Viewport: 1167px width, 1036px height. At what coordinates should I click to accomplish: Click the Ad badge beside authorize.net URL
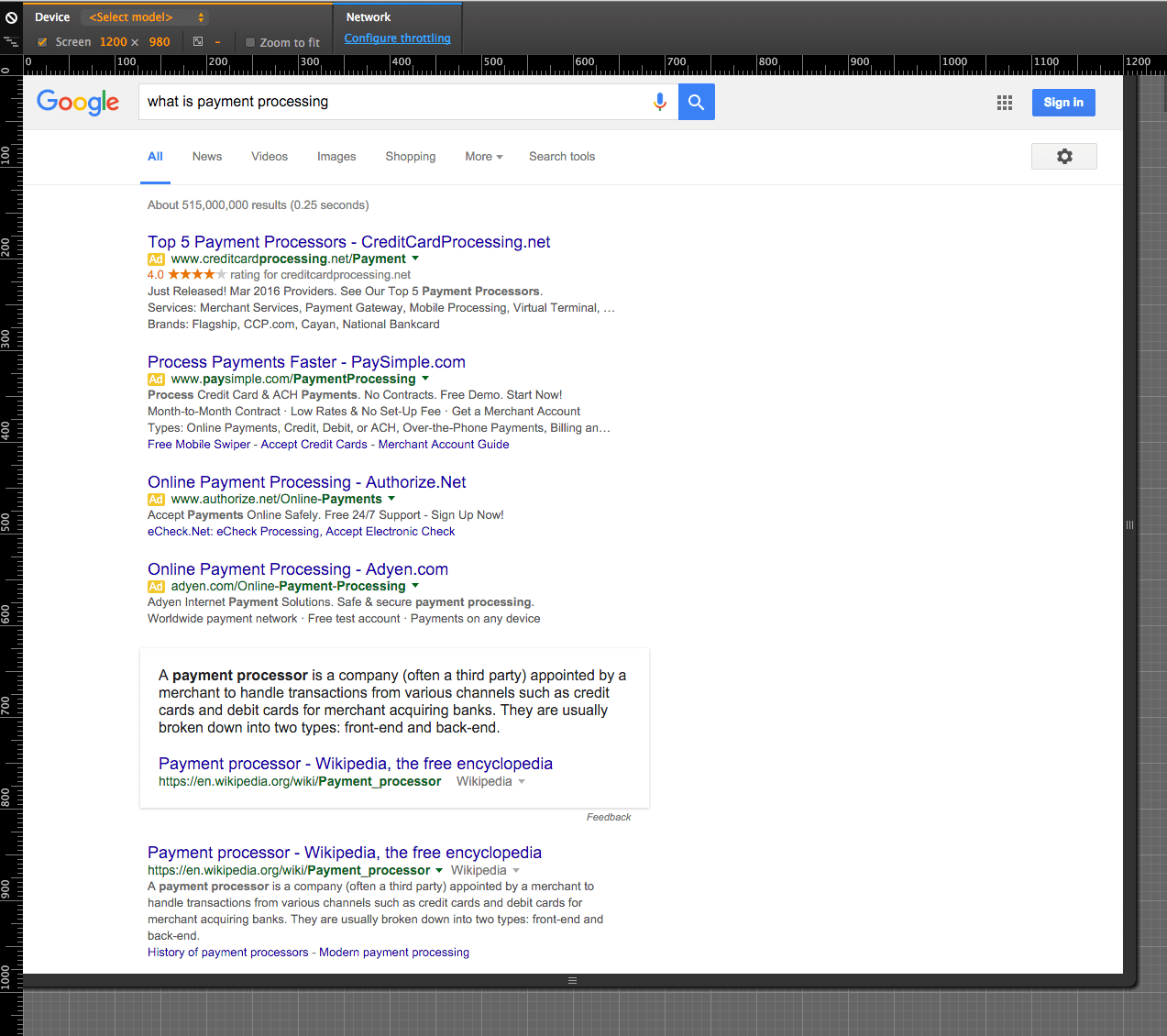(x=156, y=500)
